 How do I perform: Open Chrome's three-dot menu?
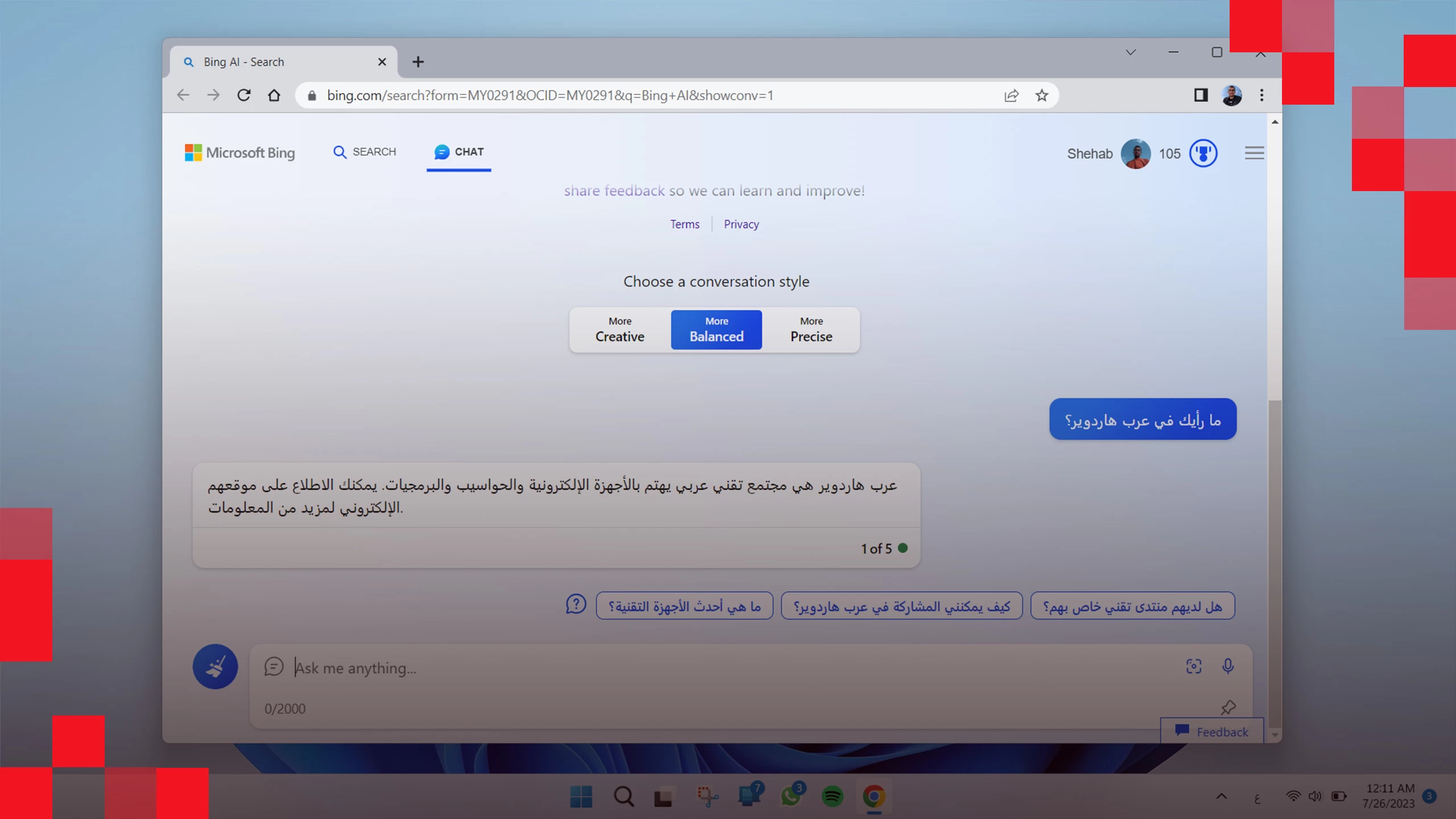pos(1261,95)
